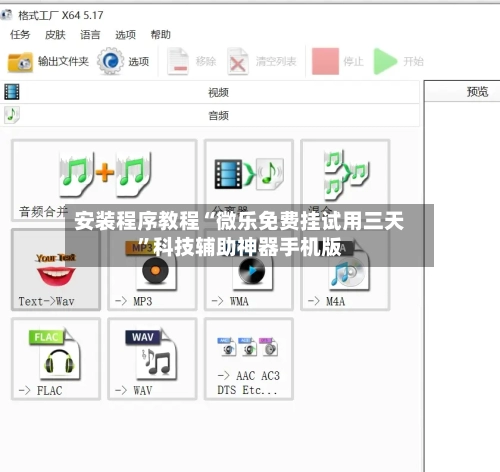Choose the -> WAV converter
500x472 pixels.
152,359
